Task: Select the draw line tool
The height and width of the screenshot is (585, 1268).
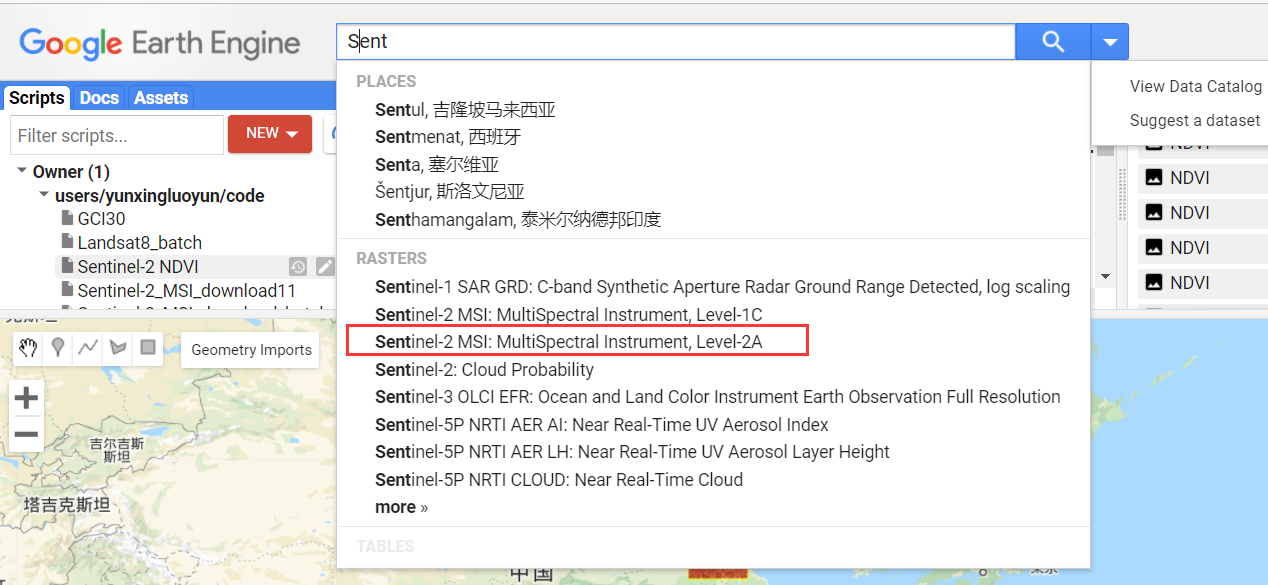Action: click(88, 348)
